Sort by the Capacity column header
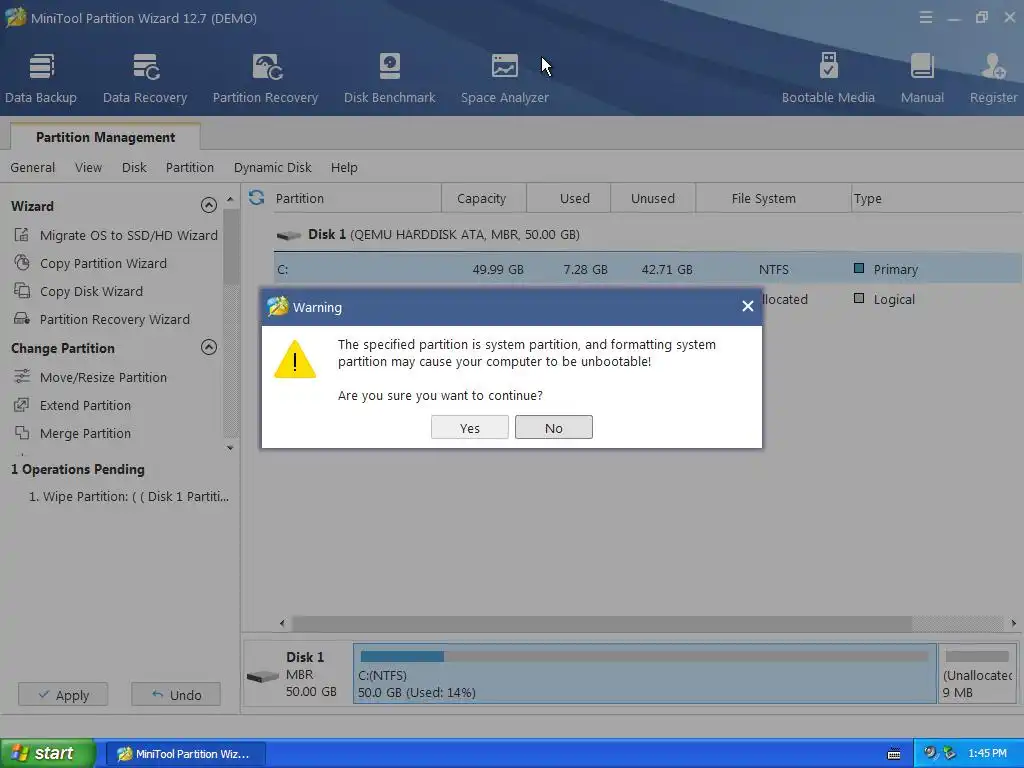Image resolution: width=1024 pixels, height=768 pixels. point(483,198)
